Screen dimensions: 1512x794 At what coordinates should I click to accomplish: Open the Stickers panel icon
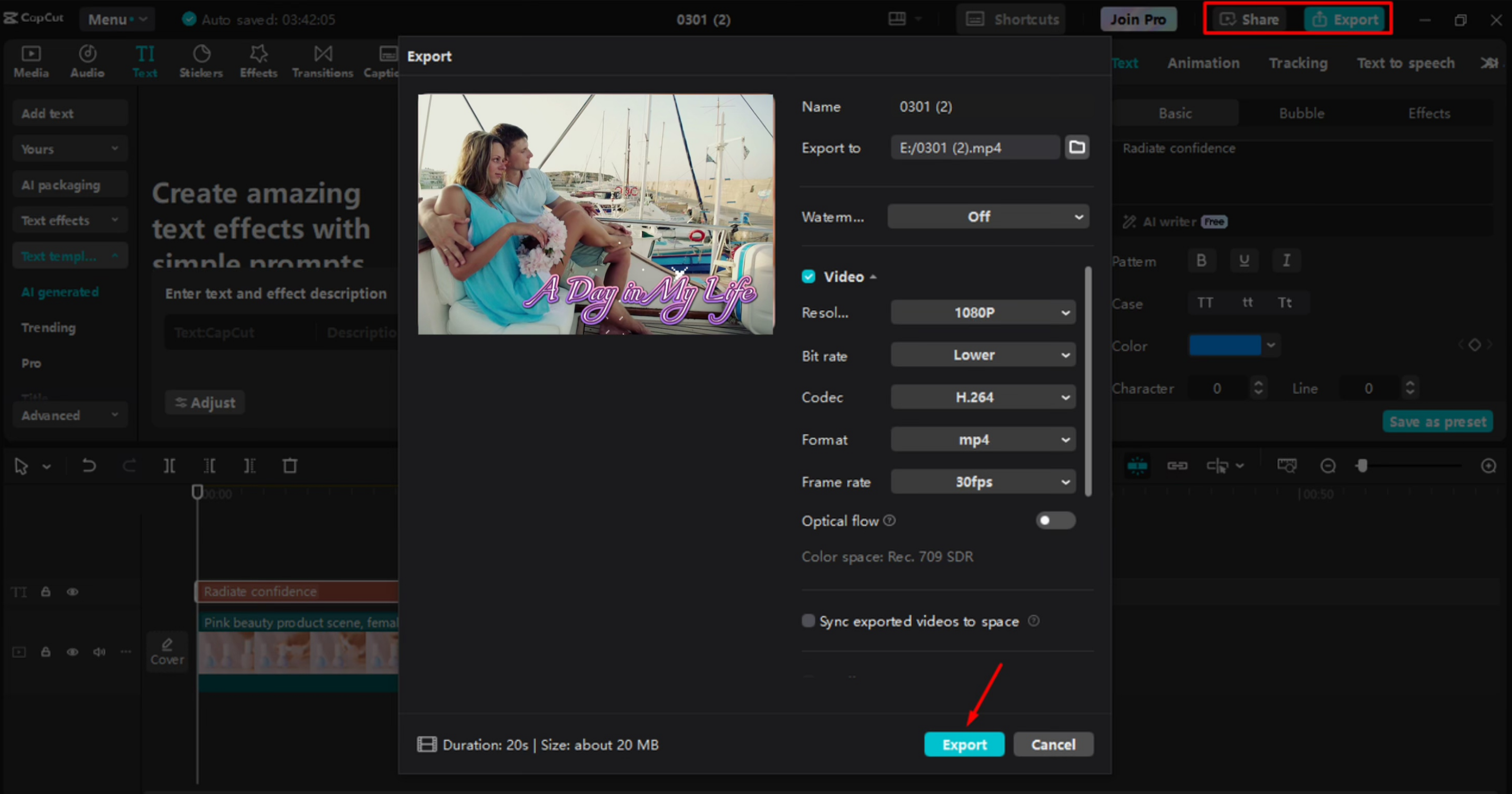pyautogui.click(x=201, y=61)
